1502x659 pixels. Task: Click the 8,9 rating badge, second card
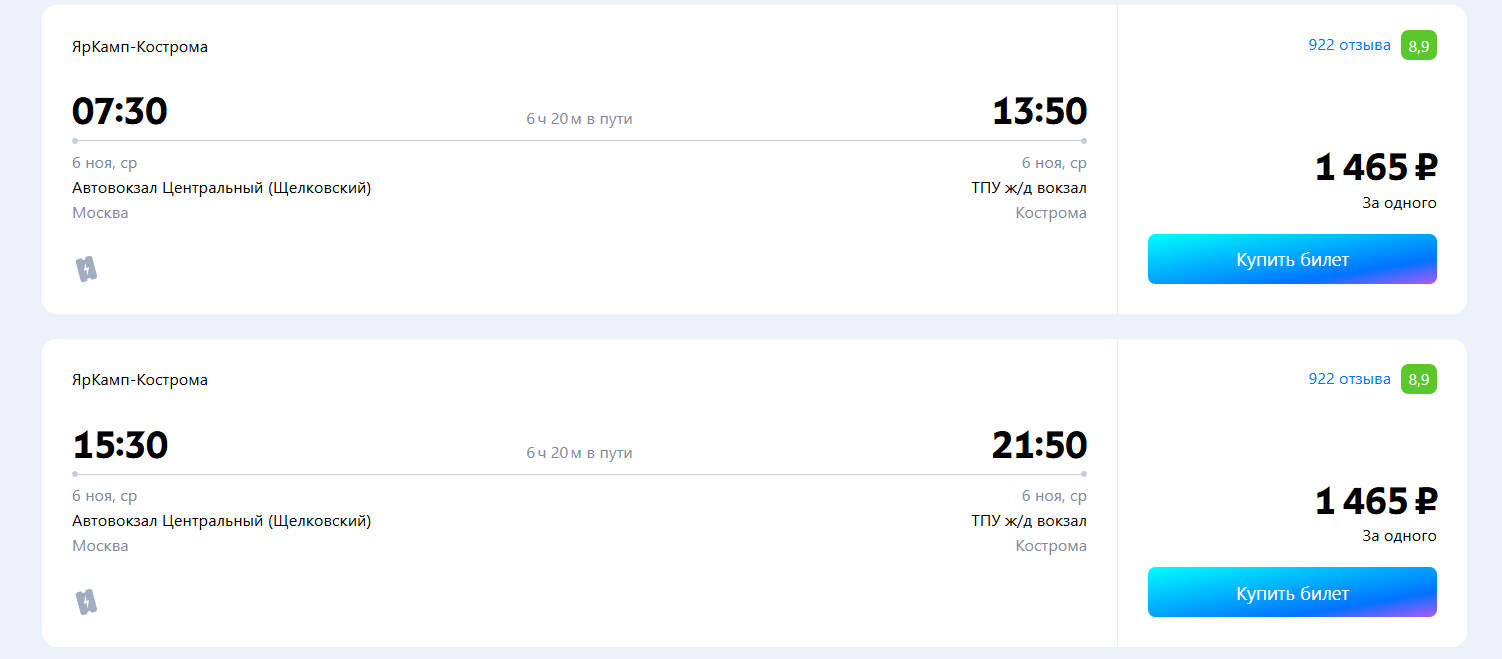pyautogui.click(x=1418, y=379)
